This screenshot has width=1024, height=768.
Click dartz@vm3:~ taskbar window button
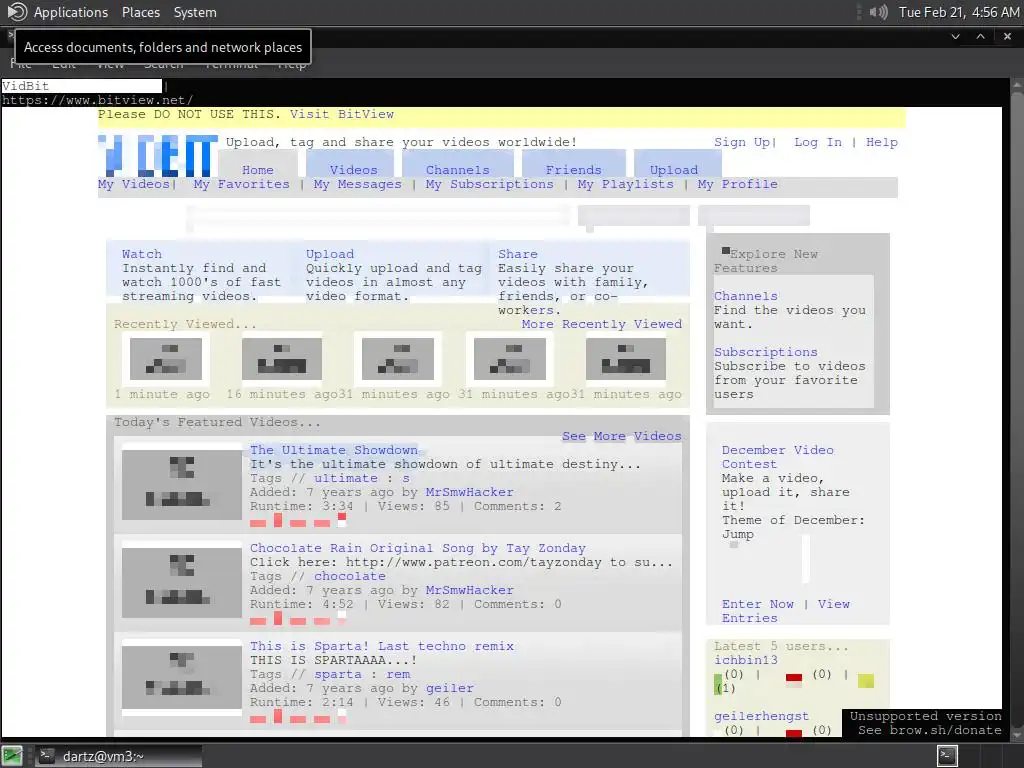pos(118,756)
